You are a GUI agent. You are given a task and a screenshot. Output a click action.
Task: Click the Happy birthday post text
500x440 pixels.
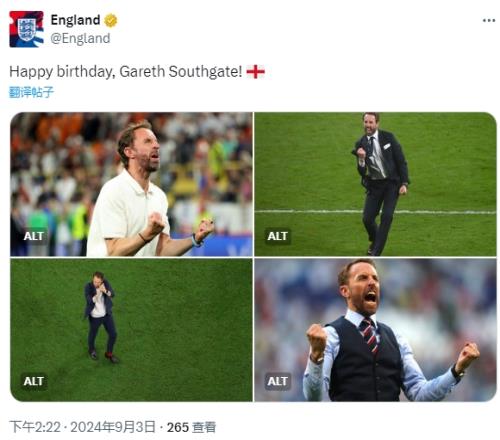click(125, 72)
